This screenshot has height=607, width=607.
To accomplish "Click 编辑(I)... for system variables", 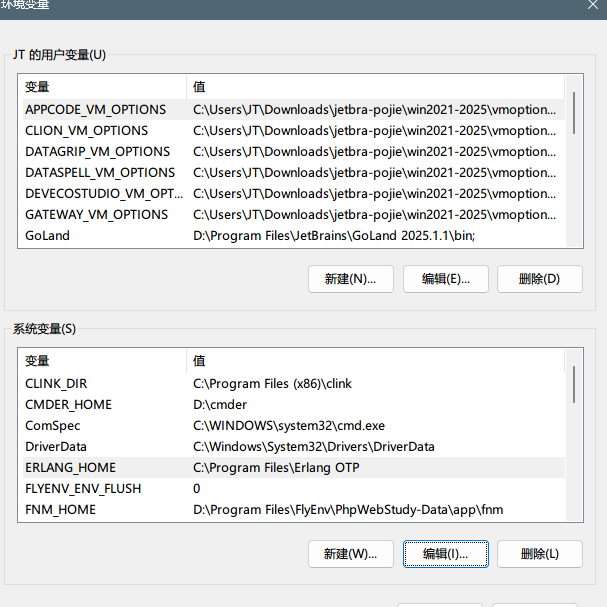I will [x=444, y=553].
